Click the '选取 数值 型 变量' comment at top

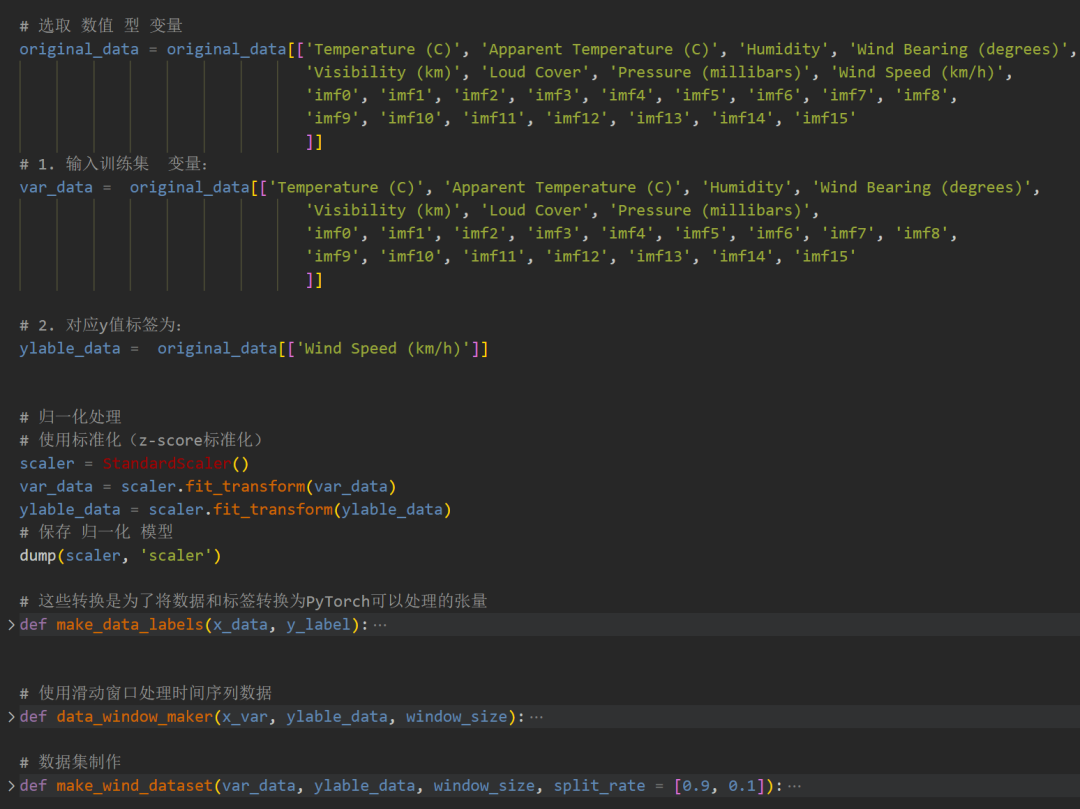(x=110, y=26)
